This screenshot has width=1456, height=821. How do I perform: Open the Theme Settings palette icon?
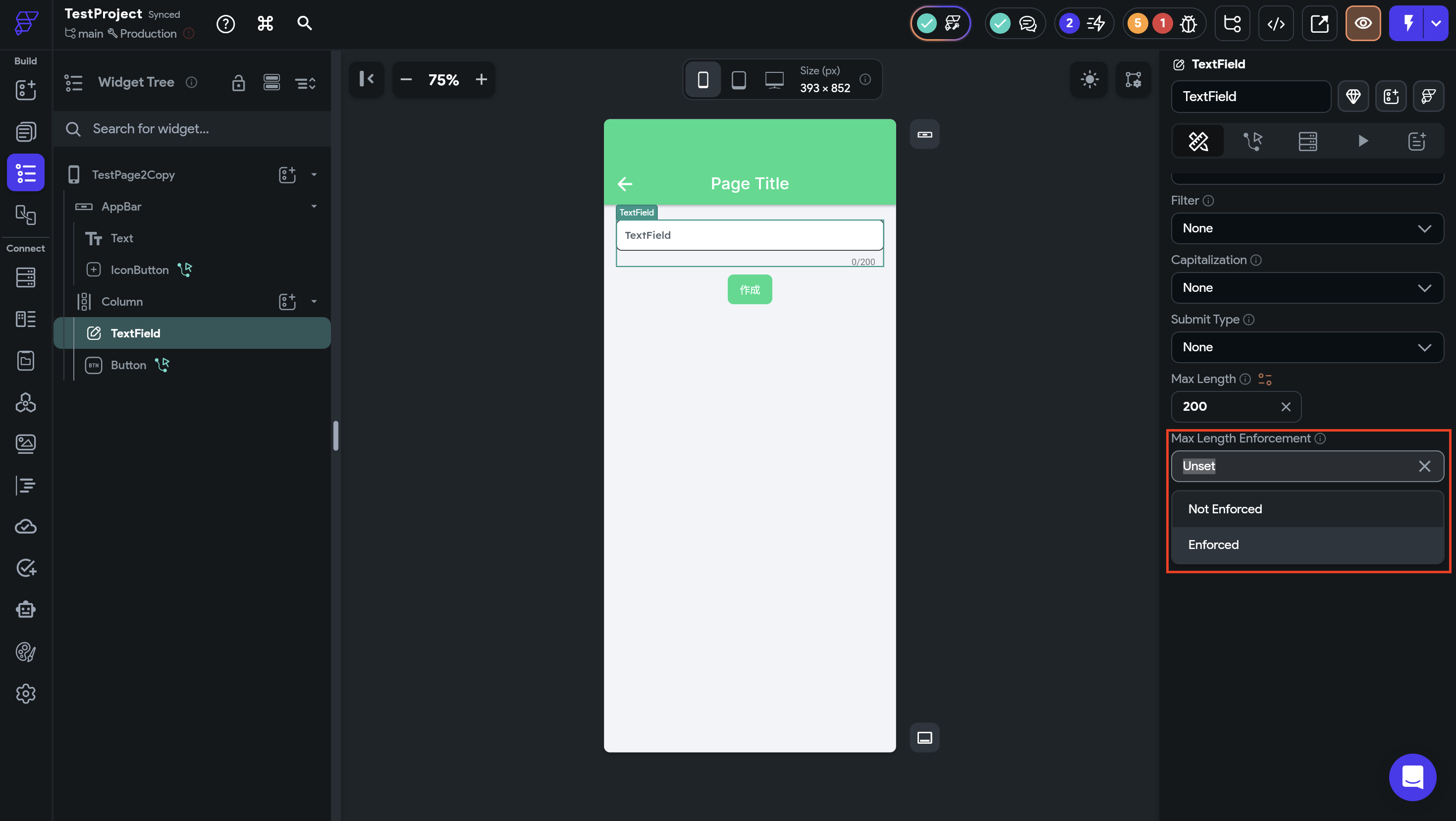[x=25, y=652]
